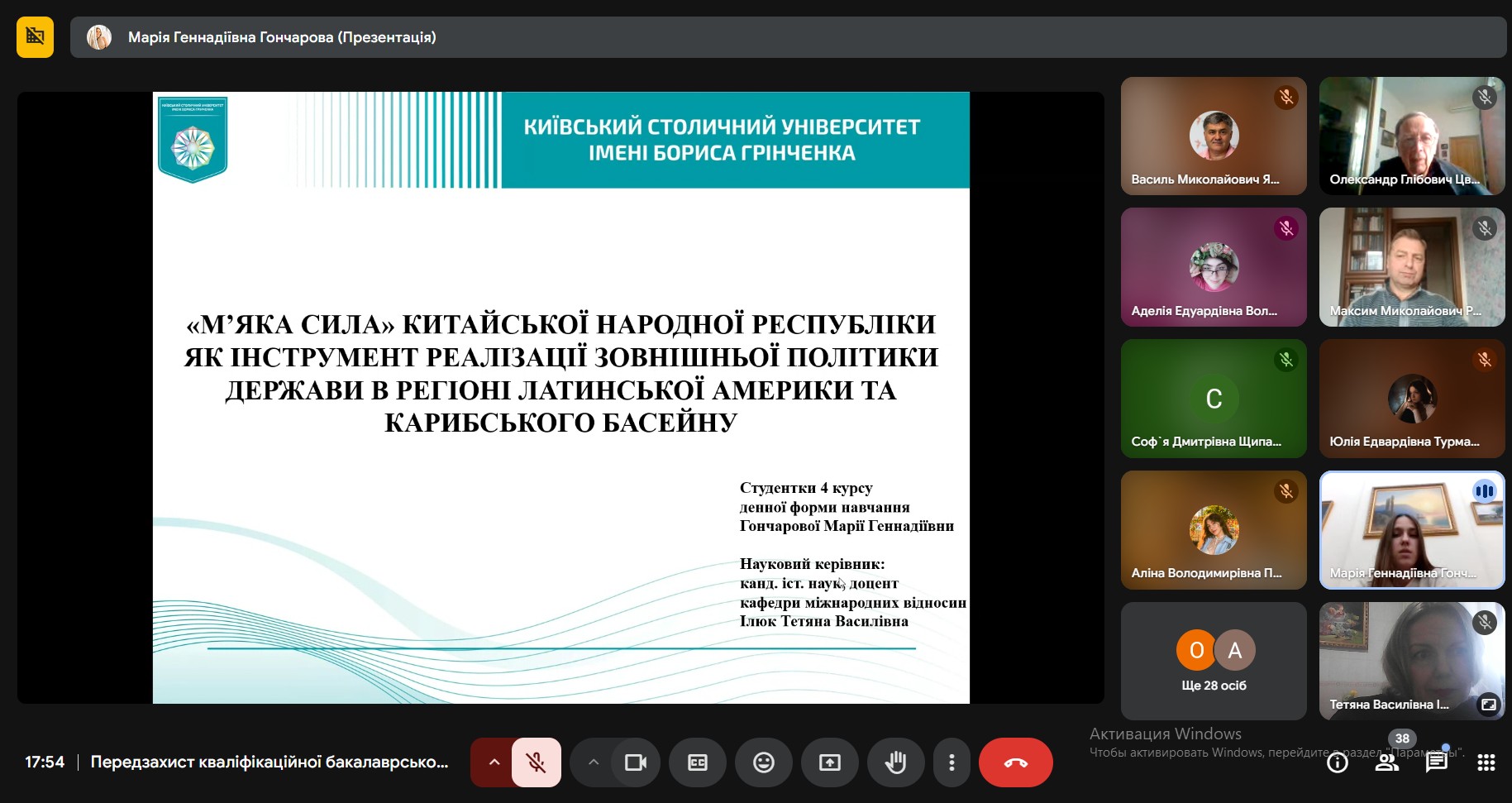This screenshot has width=1512, height=803.
Task: Open emoji reactions
Action: [763, 762]
